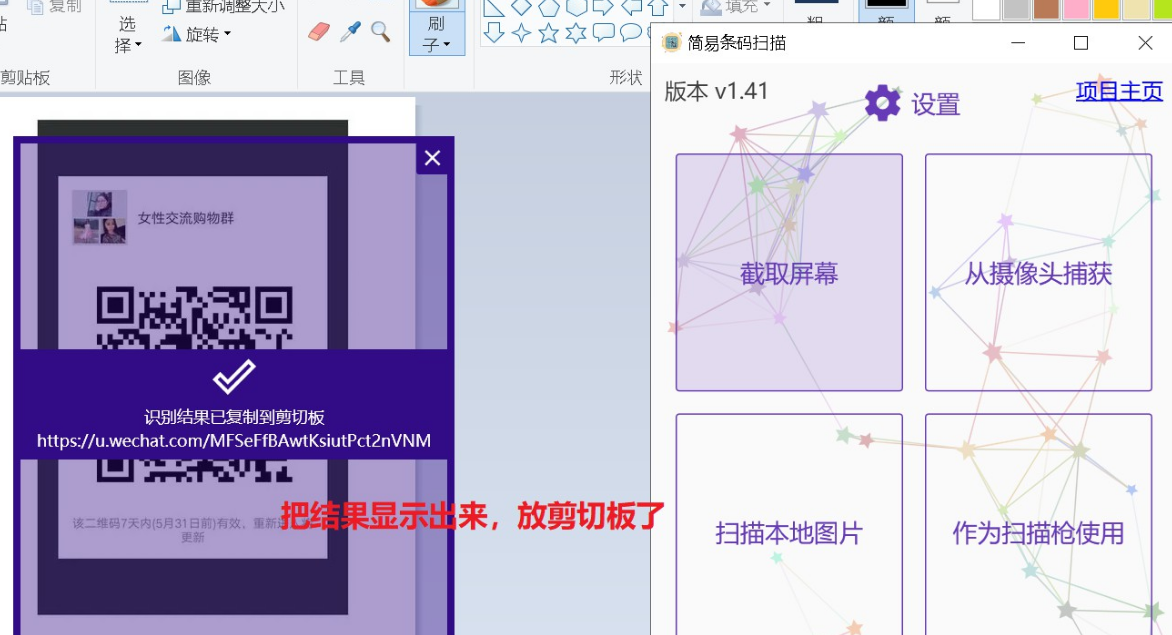The height and width of the screenshot is (635, 1172).
Task: Click the 扫描本地图片 scan local image button
Action: pos(788,533)
